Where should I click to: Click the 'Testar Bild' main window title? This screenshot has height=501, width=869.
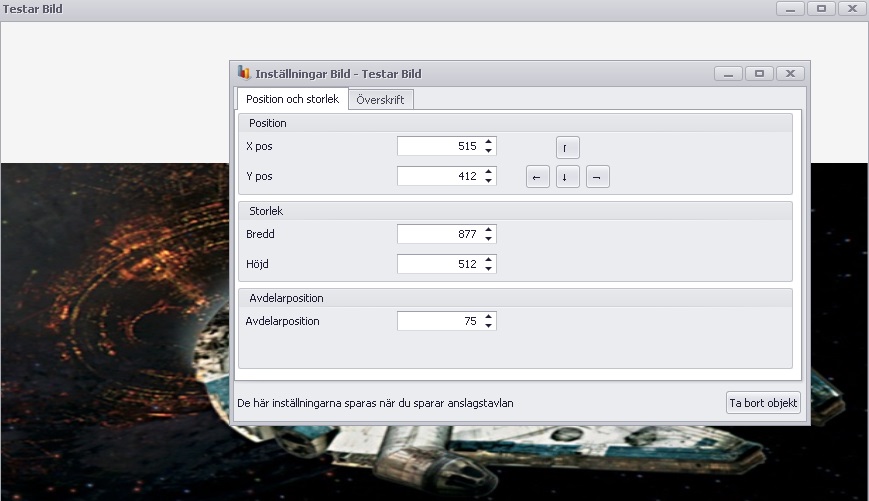(x=33, y=9)
